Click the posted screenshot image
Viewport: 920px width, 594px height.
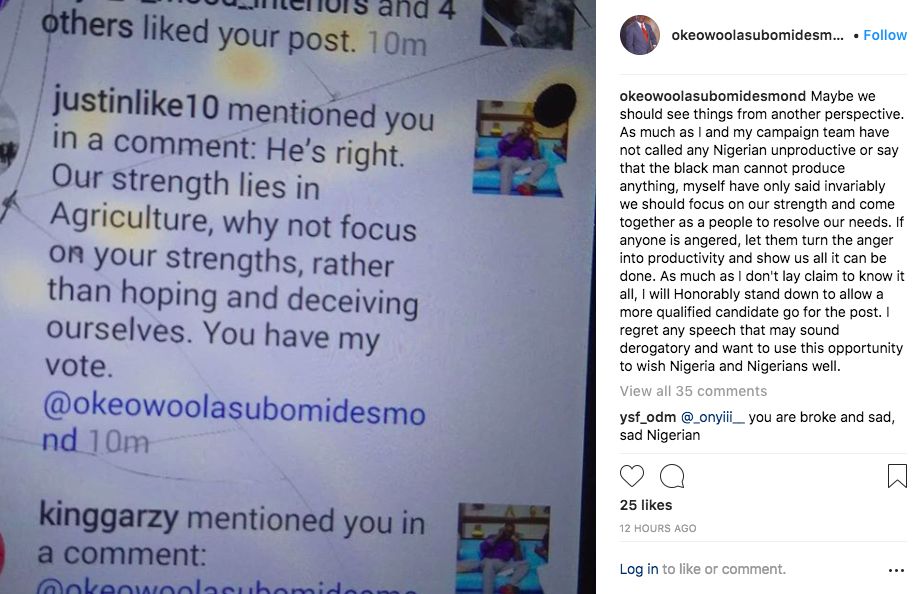pos(298,297)
